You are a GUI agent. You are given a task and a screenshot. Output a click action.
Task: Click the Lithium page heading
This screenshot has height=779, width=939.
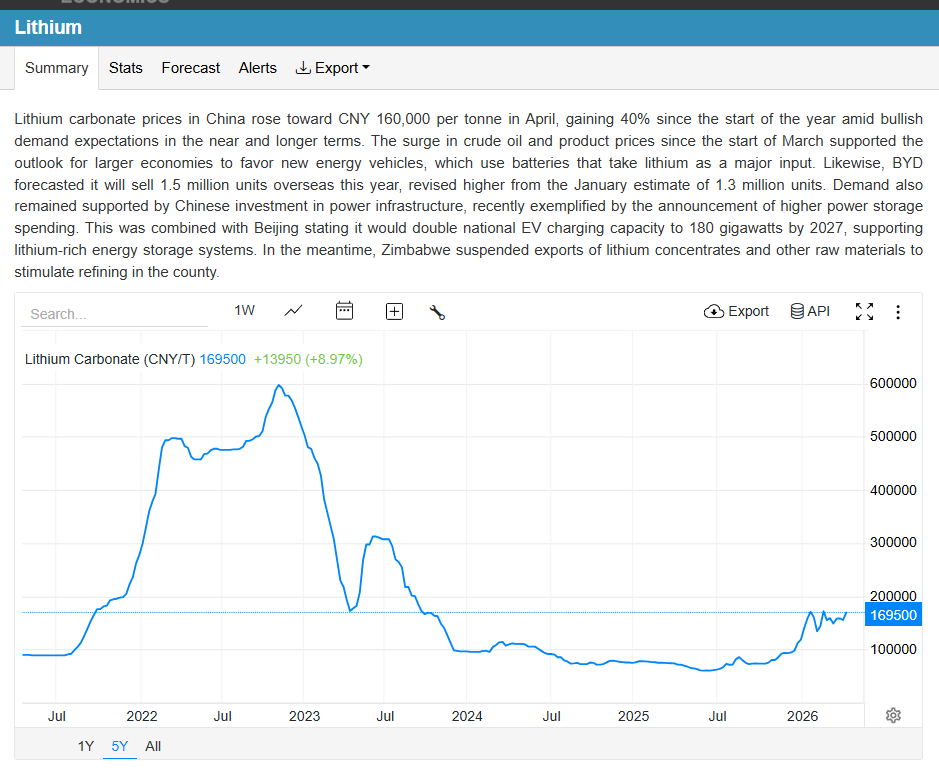point(48,28)
